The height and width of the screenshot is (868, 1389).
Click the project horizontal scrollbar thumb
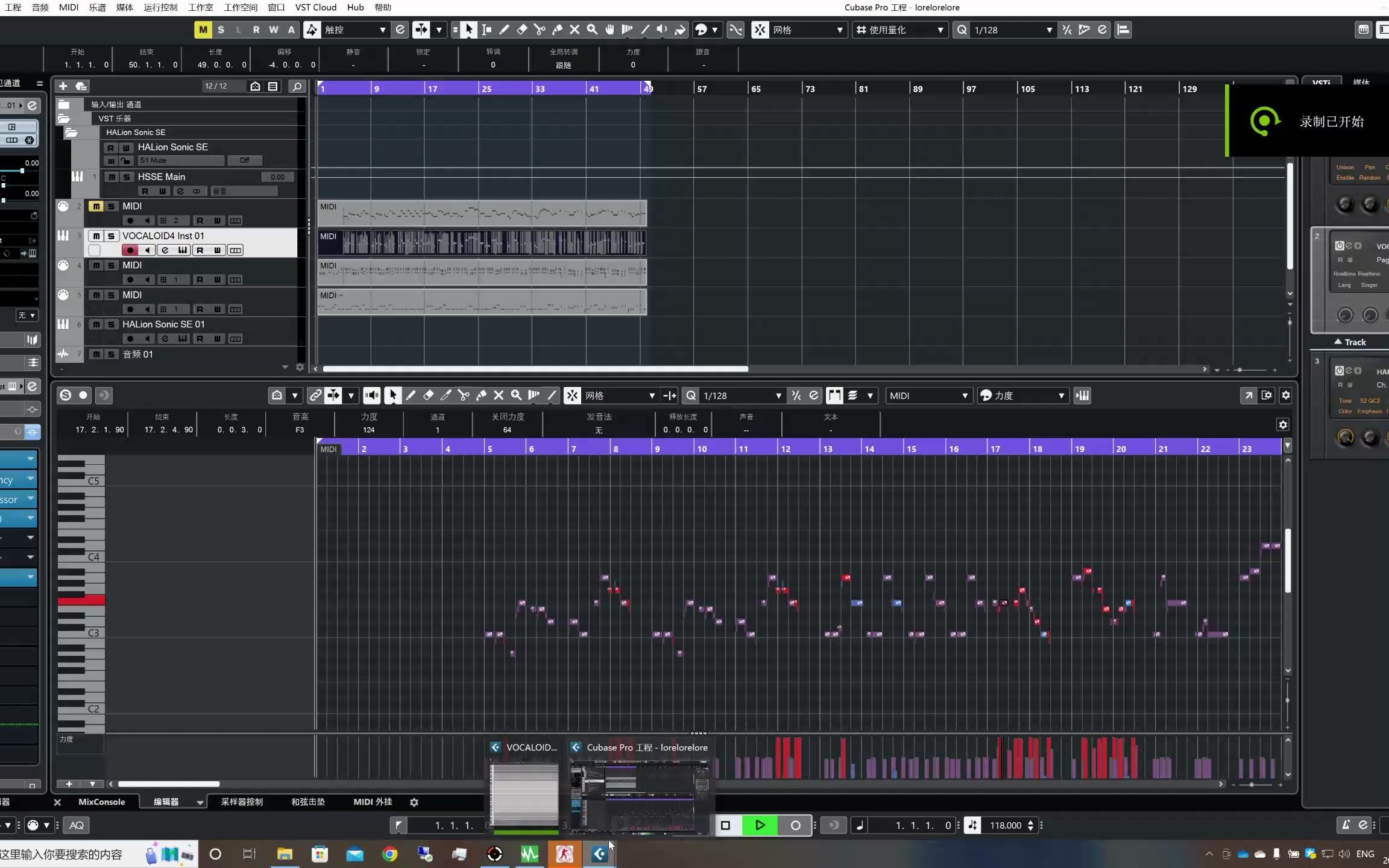click(x=535, y=369)
